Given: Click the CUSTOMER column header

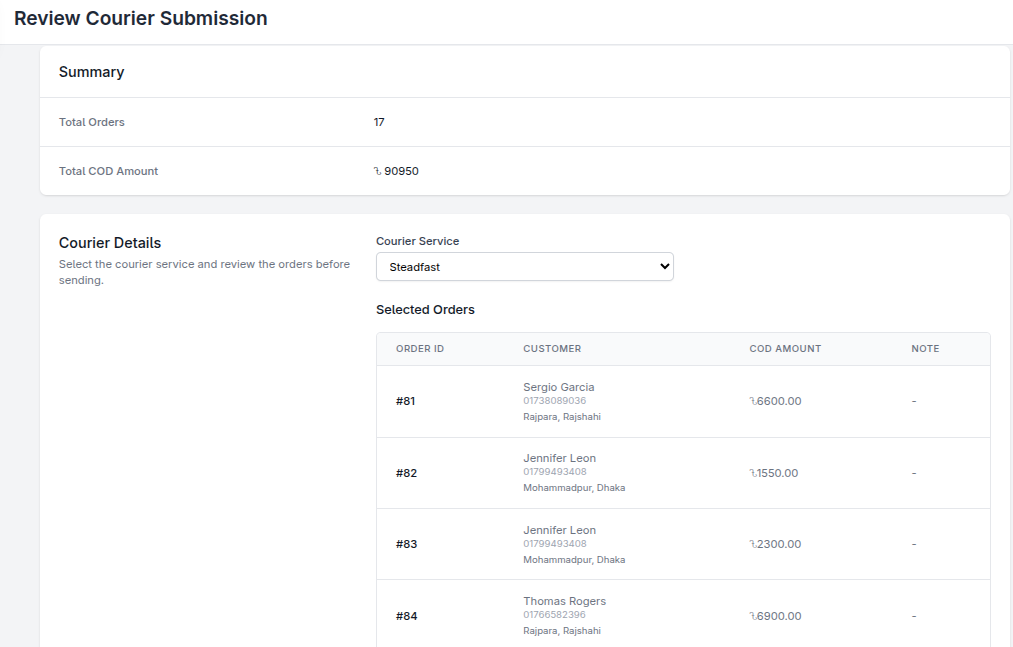Looking at the screenshot, I should [x=552, y=349].
